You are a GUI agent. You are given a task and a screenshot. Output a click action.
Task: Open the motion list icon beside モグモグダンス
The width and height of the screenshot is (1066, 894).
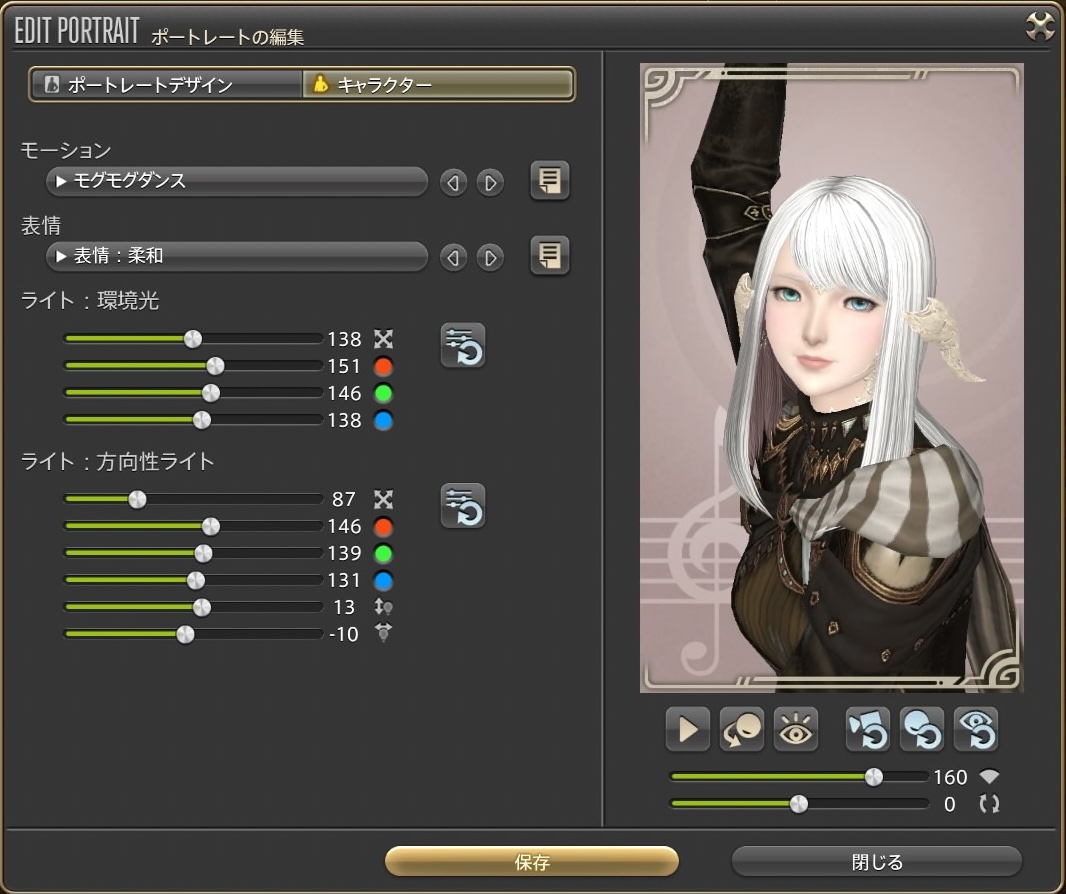(x=549, y=181)
